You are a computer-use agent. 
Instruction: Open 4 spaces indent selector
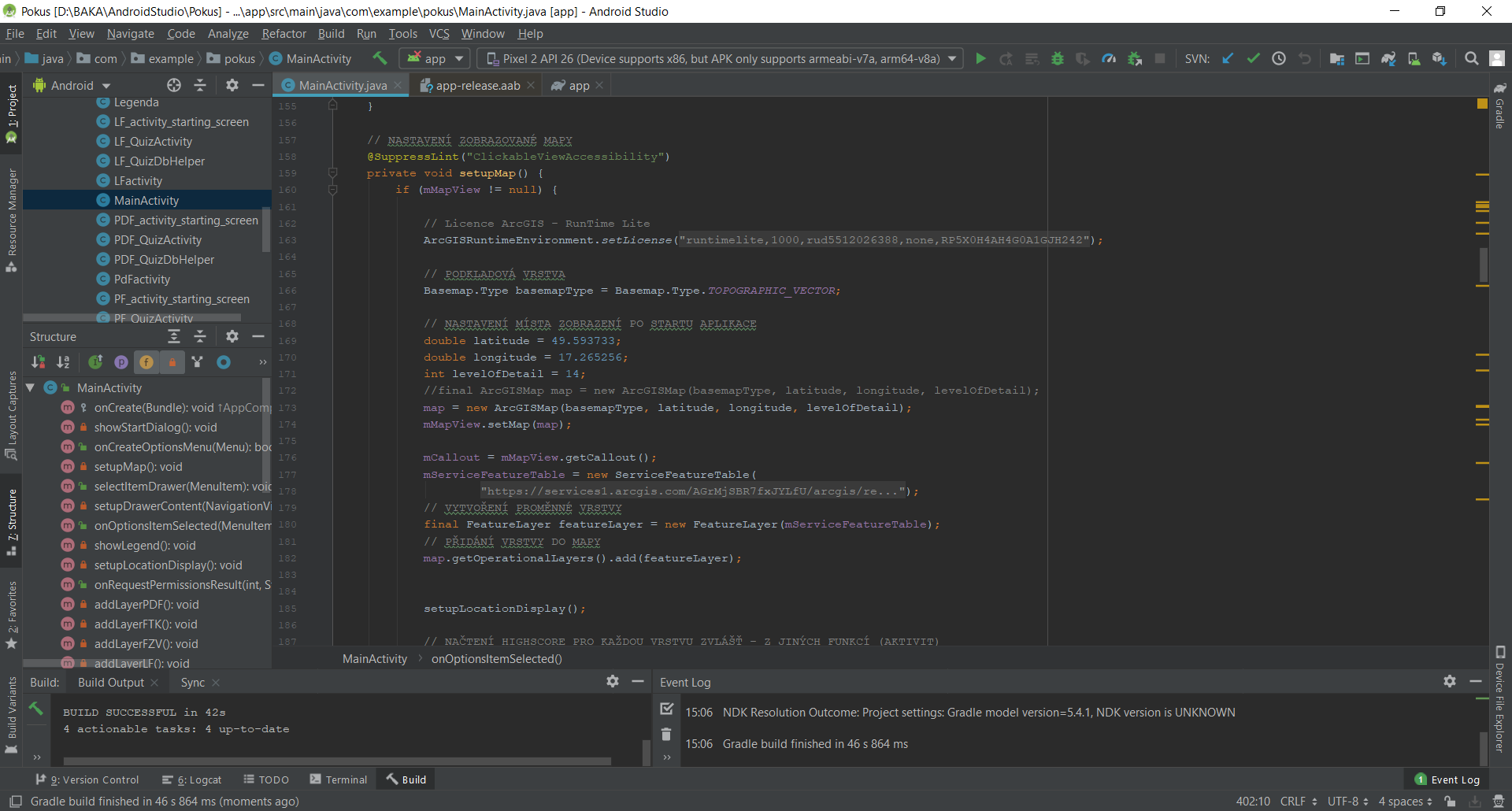click(x=1406, y=802)
